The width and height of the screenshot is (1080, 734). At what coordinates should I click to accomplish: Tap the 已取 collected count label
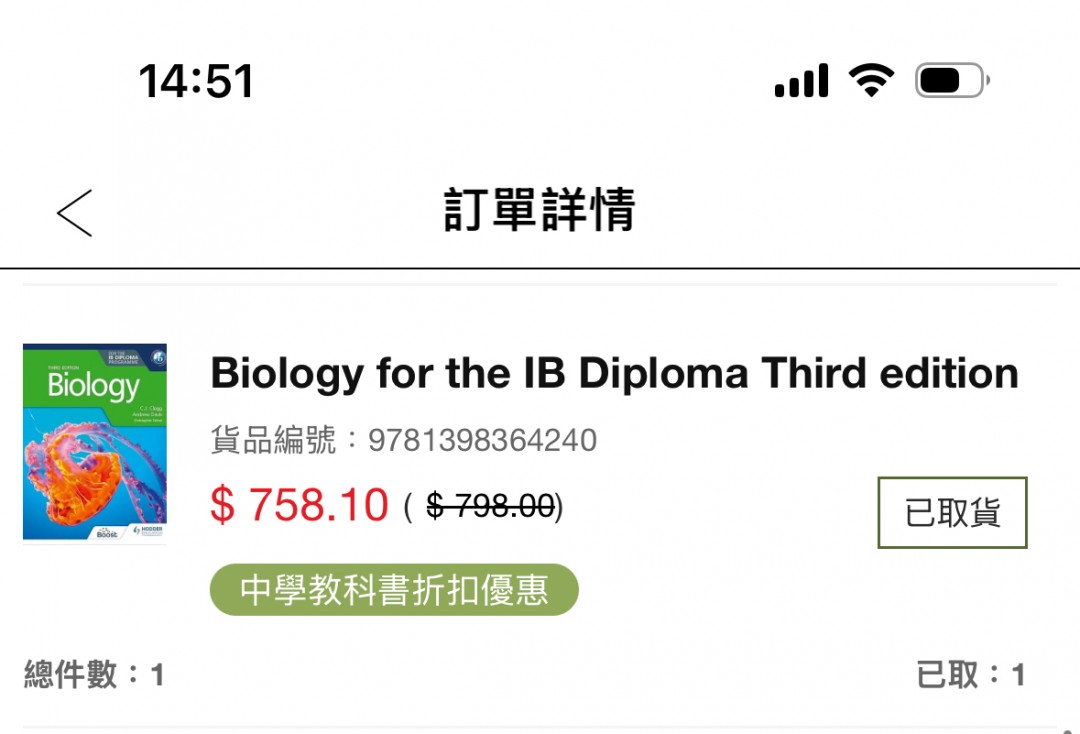970,675
